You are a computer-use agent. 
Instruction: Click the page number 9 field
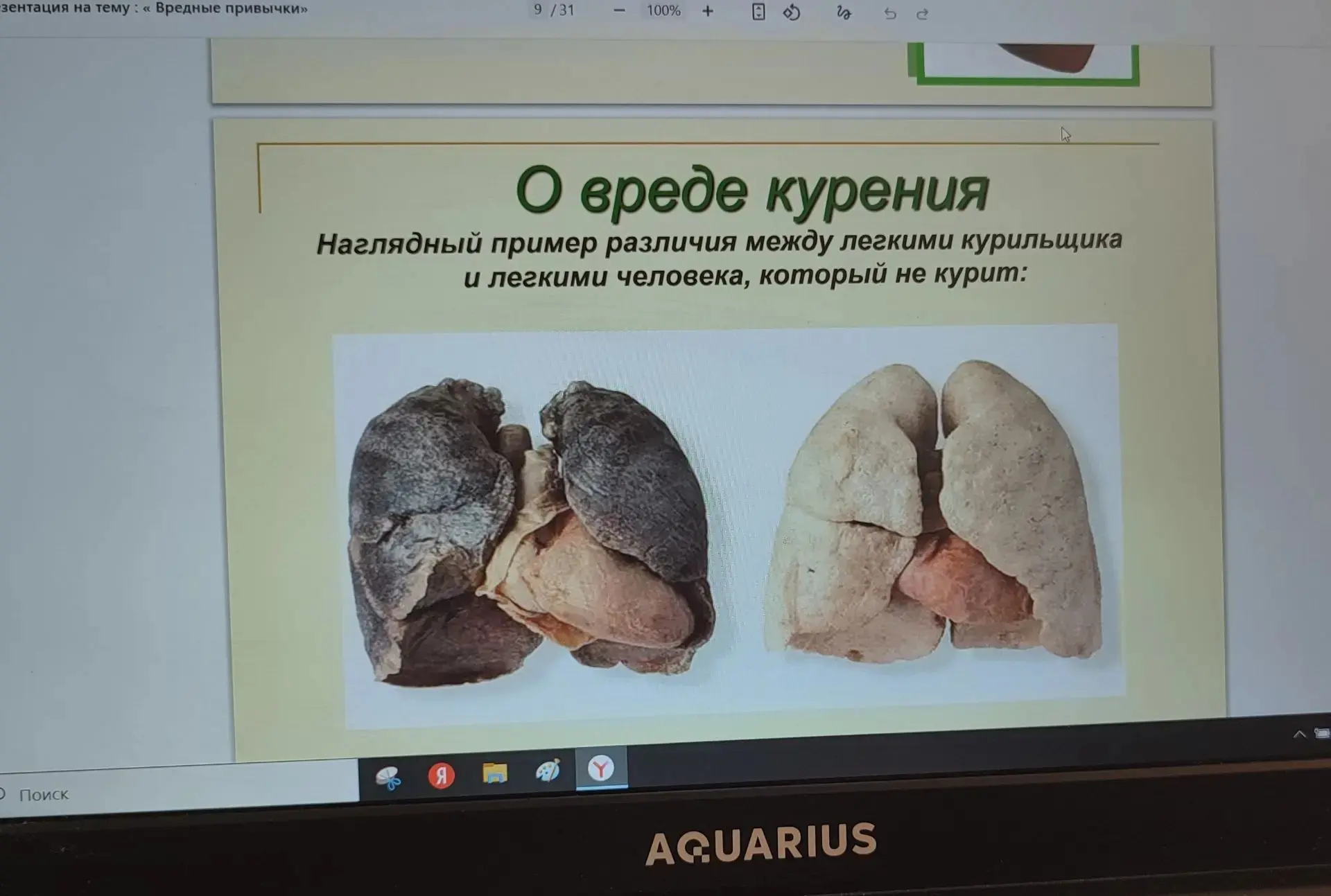(x=537, y=10)
